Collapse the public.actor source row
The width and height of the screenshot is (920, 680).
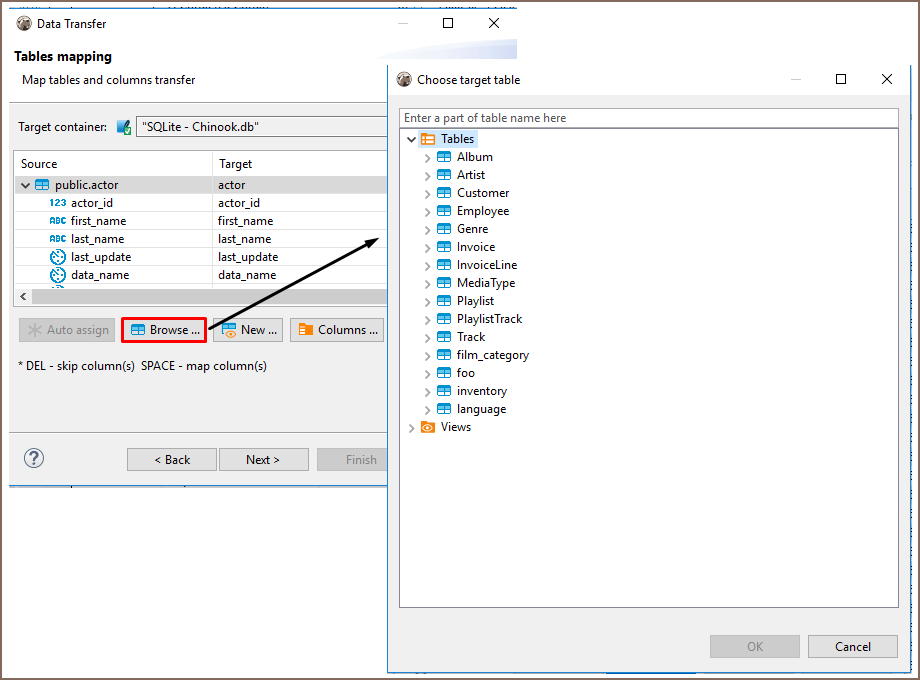[x=25, y=185]
